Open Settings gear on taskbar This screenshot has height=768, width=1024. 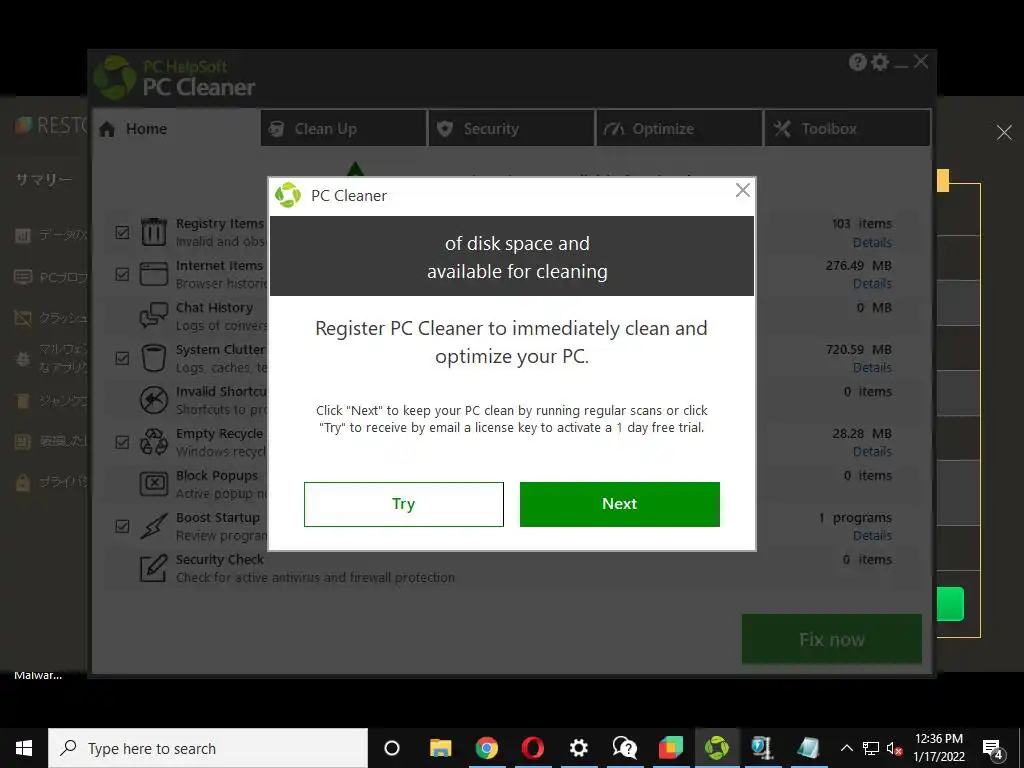[579, 748]
